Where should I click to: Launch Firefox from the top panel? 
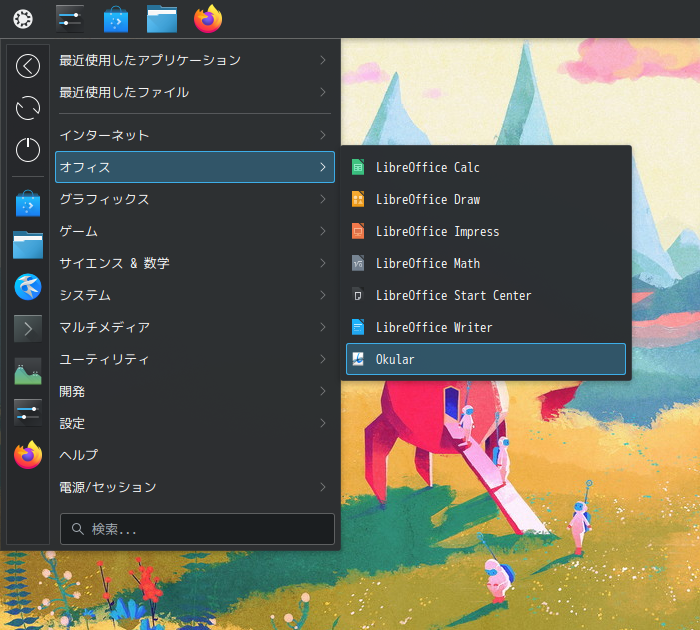208,19
